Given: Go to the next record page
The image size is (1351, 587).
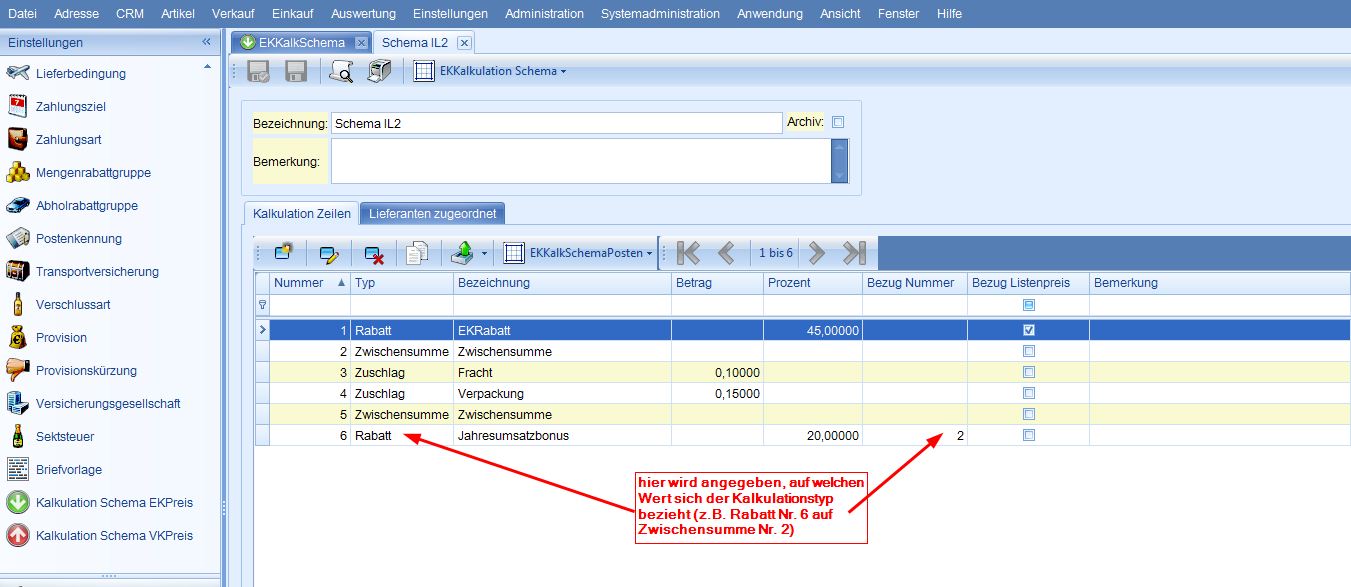Looking at the screenshot, I should tap(817, 253).
